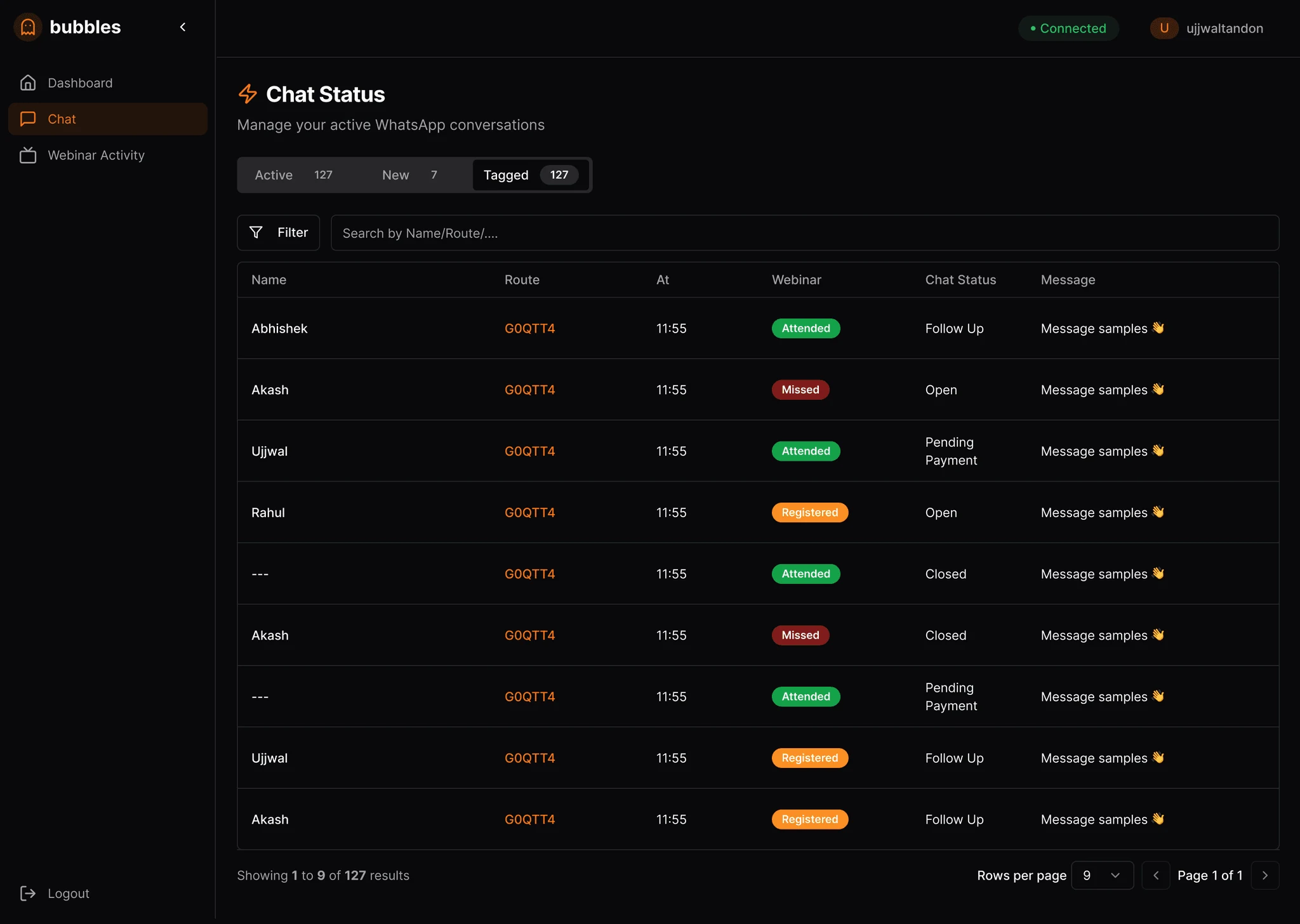Click the Message column header
The height and width of the screenshot is (924, 1300).
click(1068, 280)
